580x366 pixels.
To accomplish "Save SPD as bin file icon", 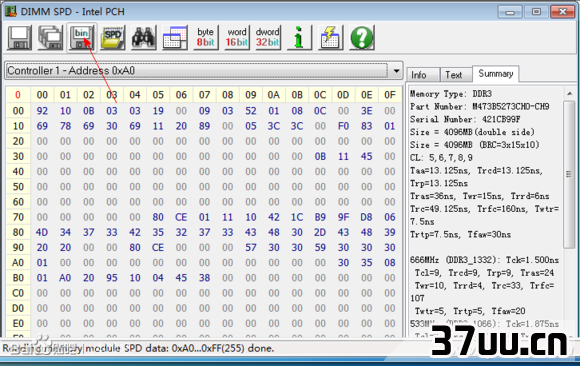I will point(82,37).
